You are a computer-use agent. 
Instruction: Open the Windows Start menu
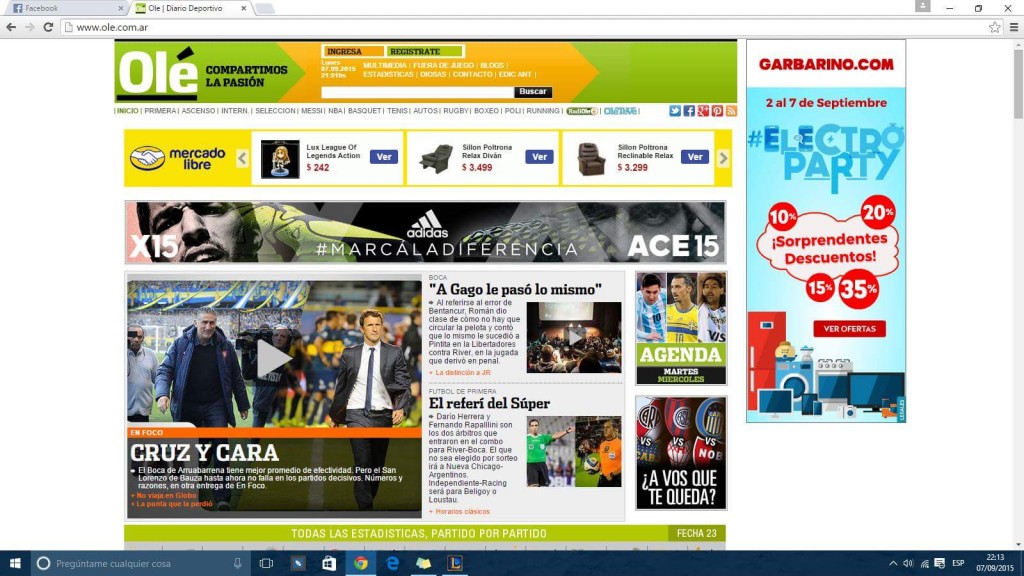point(15,563)
